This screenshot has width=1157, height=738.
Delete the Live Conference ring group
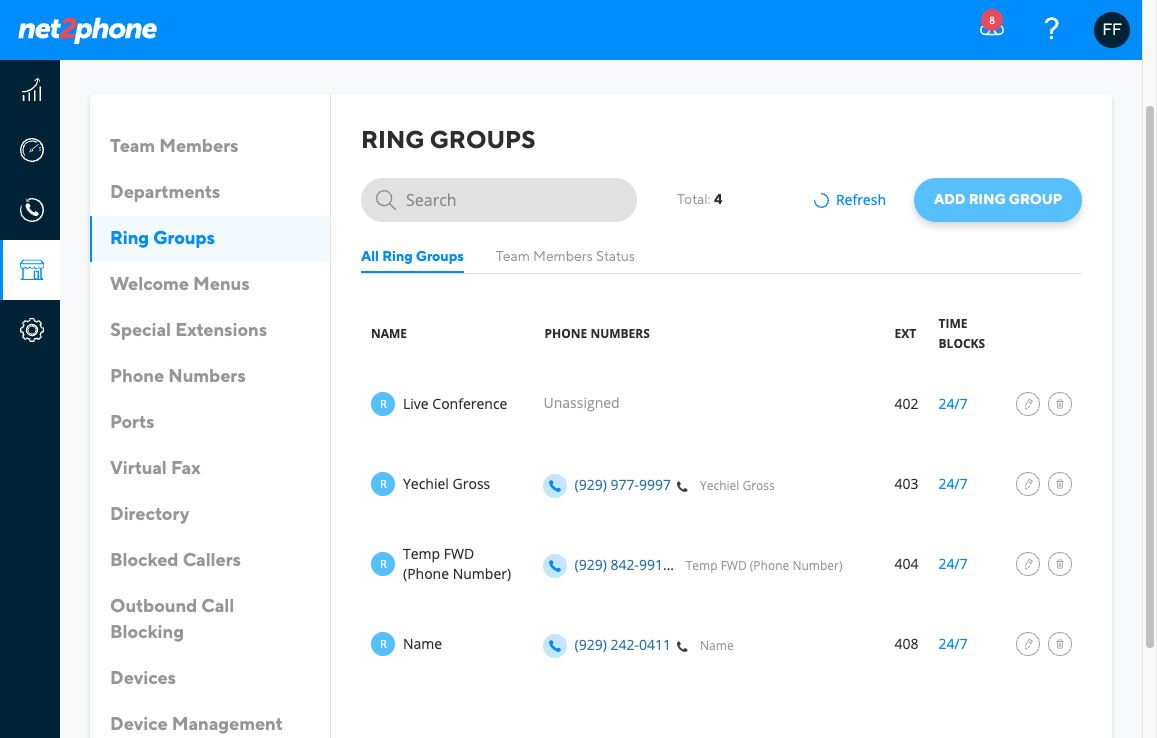[1060, 404]
